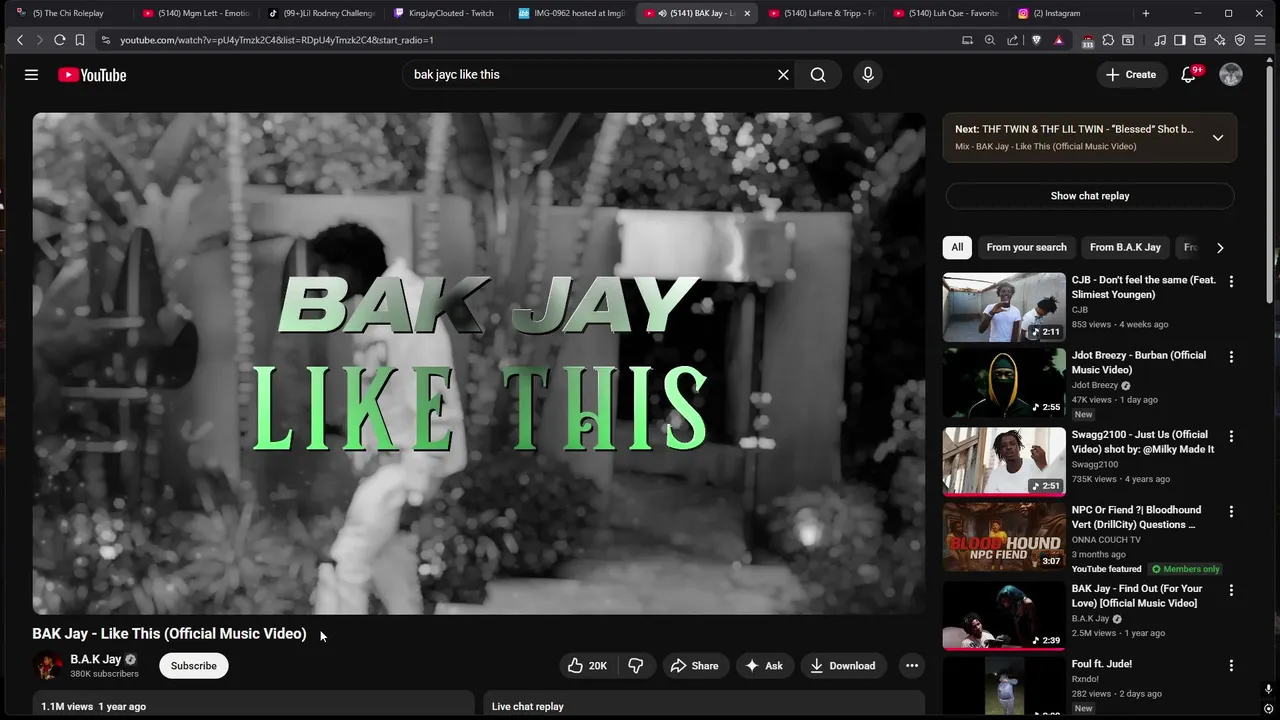Screen dimensions: 1280x720
Task: Bookmark this page in toolbar
Action: (x=80, y=40)
